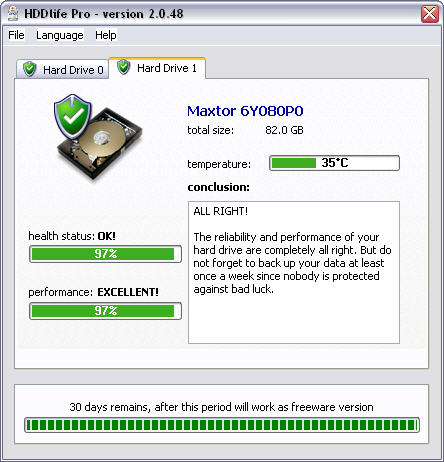This screenshot has height=462, width=444.
Task: Click the temperature bar showing 35°C
Action: click(x=334, y=163)
